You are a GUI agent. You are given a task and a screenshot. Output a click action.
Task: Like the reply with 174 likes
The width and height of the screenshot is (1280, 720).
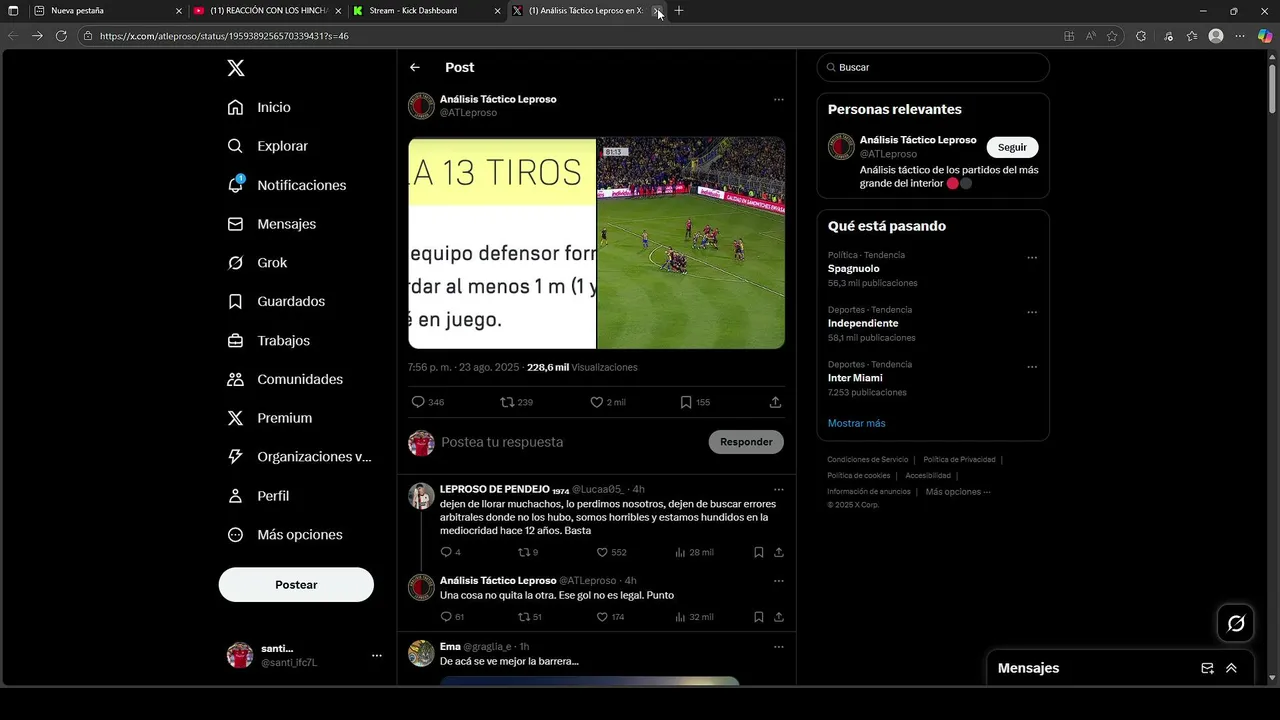[x=610, y=617]
